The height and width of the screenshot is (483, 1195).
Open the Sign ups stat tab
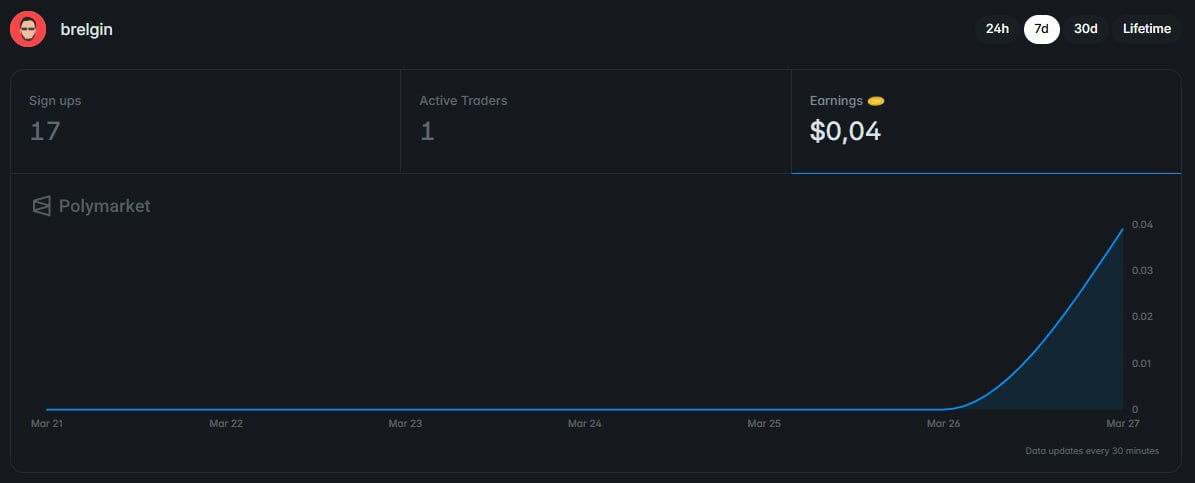coord(205,122)
